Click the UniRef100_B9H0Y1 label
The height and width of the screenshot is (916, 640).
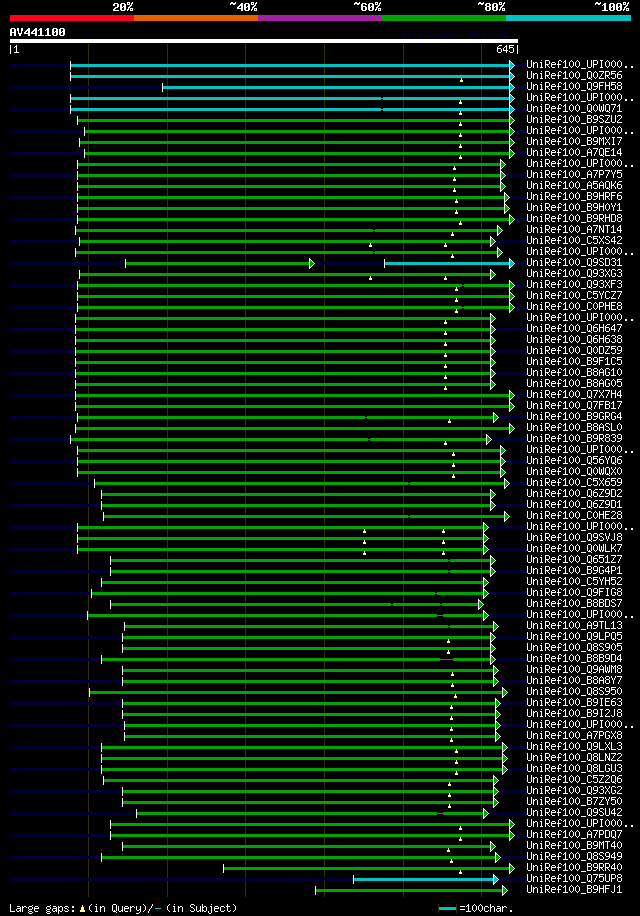(574, 207)
